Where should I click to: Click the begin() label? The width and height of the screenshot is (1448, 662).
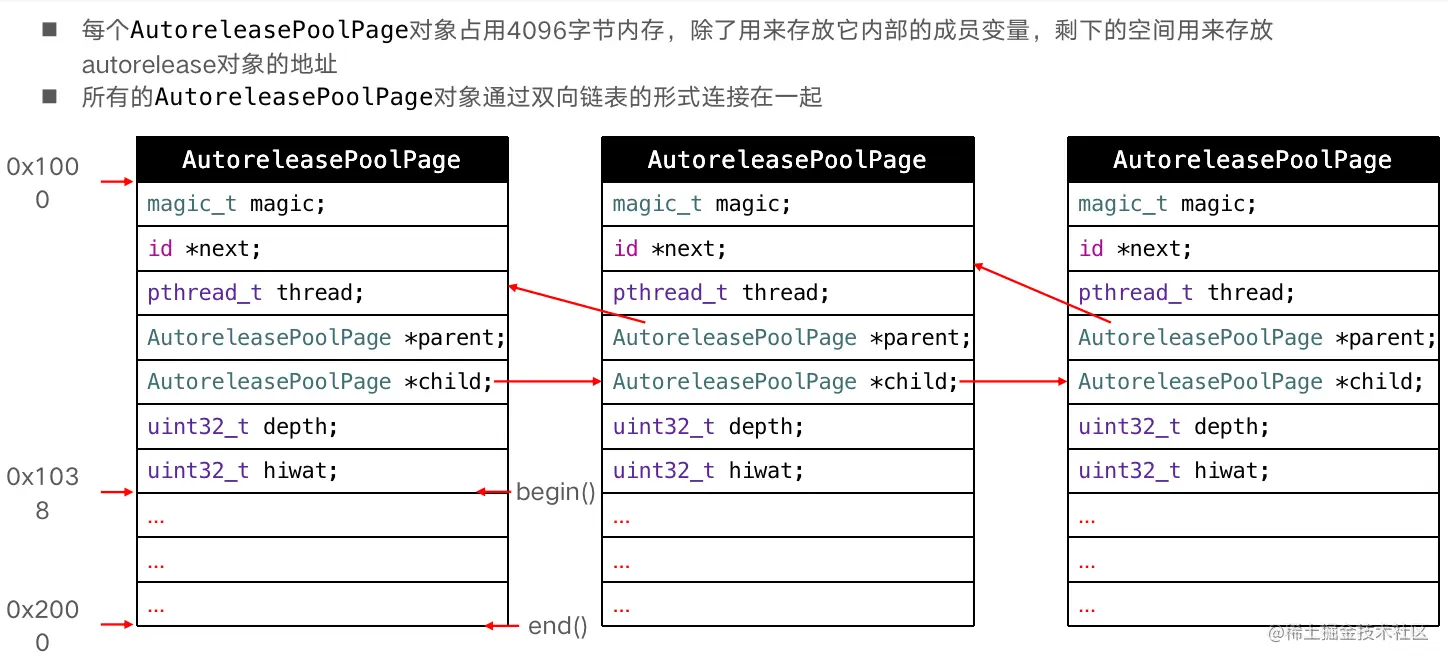(557, 491)
